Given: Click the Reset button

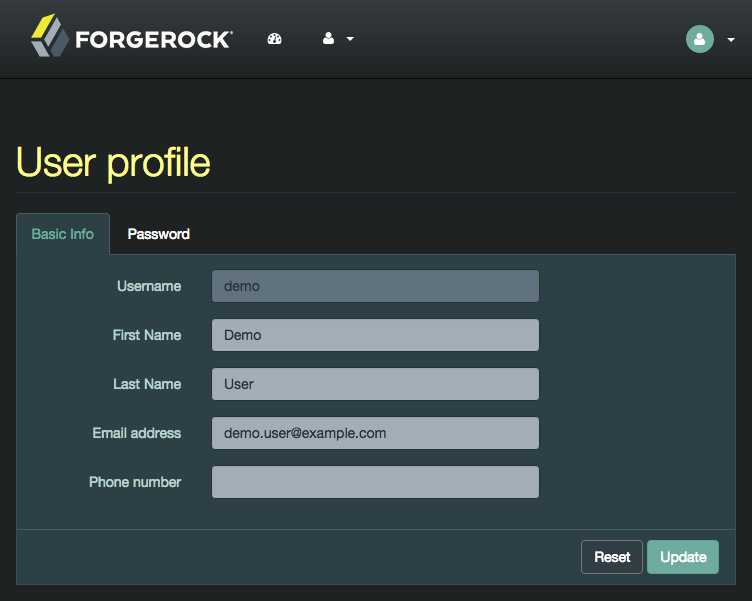Looking at the screenshot, I should click(612, 557).
